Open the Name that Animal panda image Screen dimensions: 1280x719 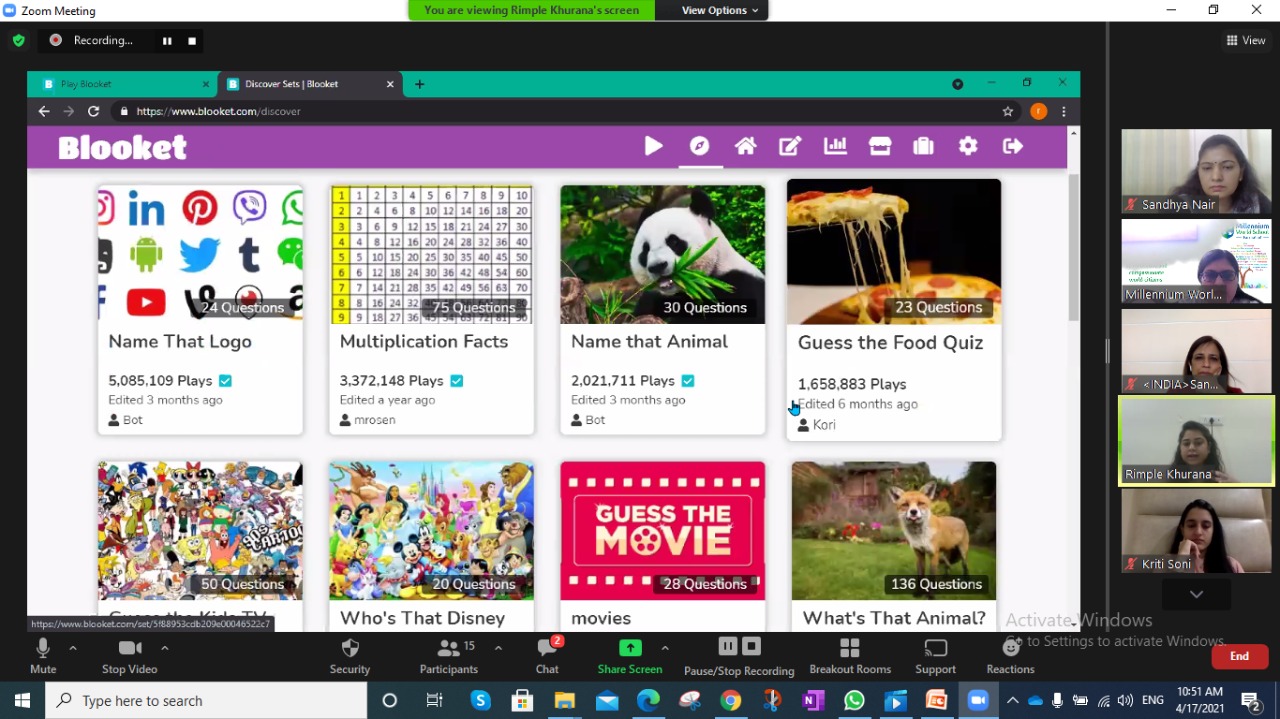[662, 254]
